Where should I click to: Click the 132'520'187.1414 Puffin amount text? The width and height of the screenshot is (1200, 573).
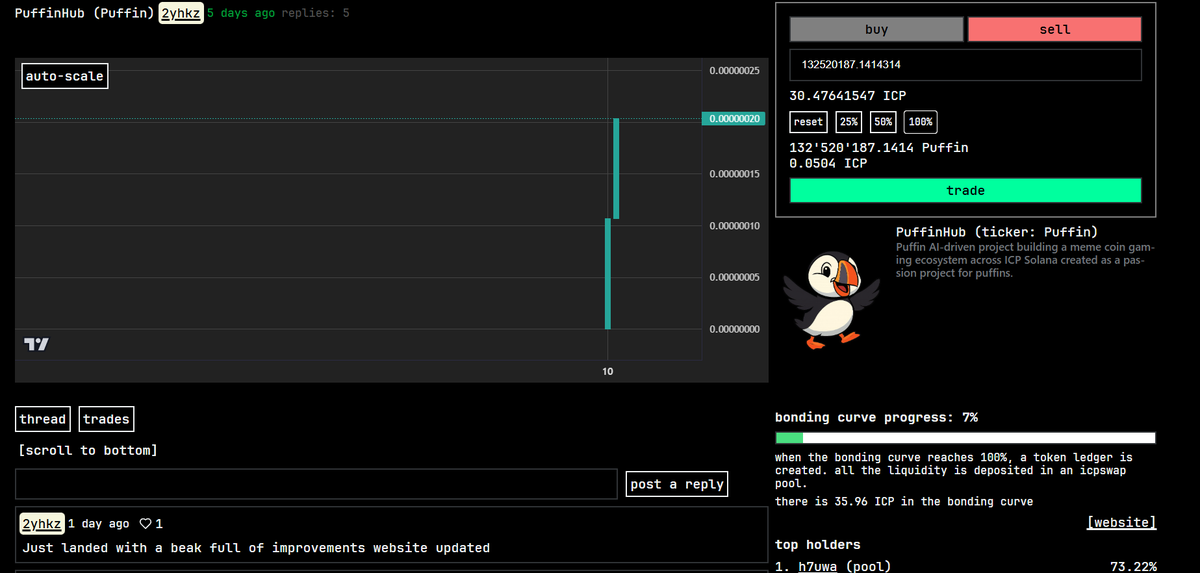[878, 147]
